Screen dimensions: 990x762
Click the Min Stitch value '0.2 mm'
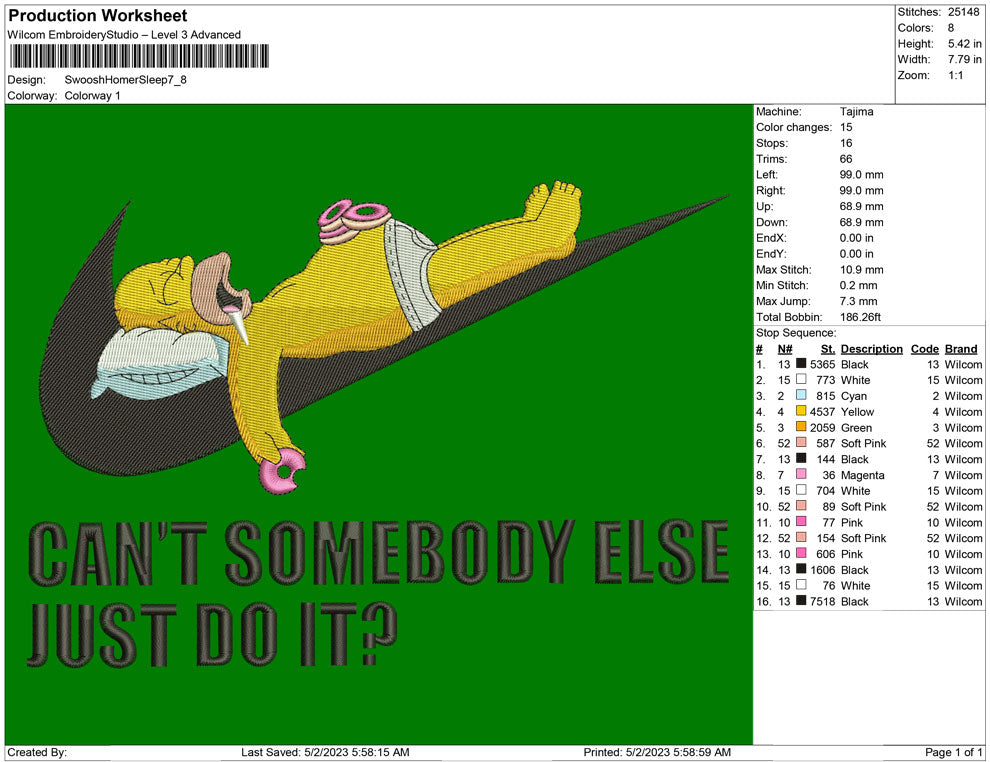click(x=859, y=285)
